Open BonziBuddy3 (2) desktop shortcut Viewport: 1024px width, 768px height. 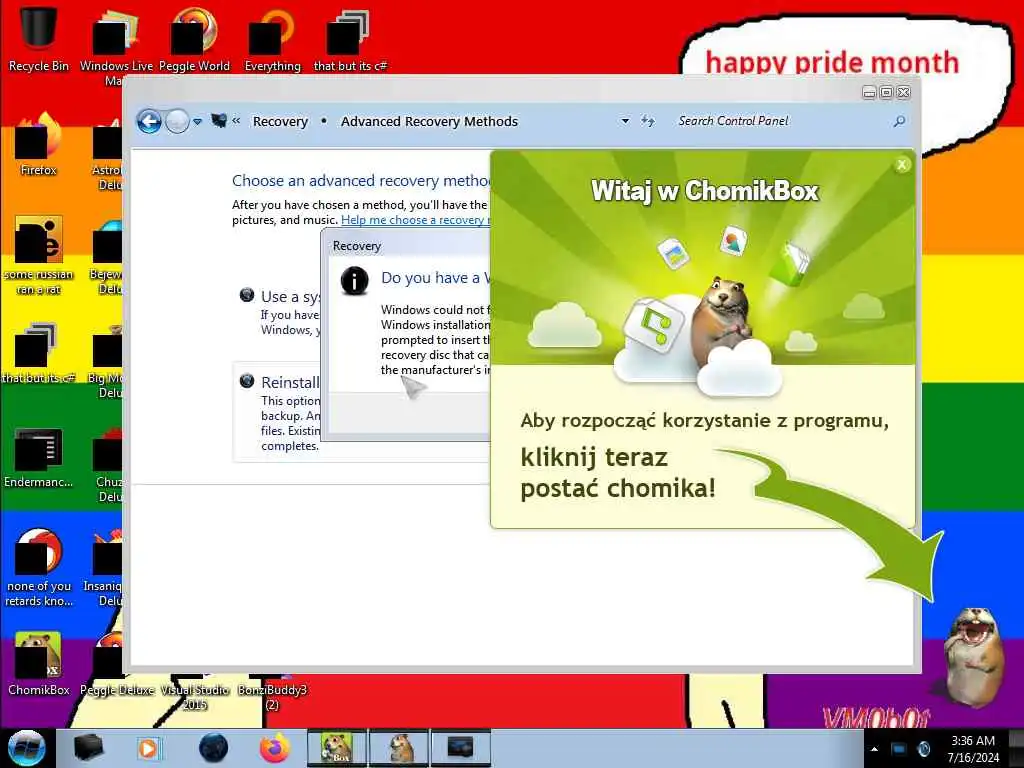point(272,697)
